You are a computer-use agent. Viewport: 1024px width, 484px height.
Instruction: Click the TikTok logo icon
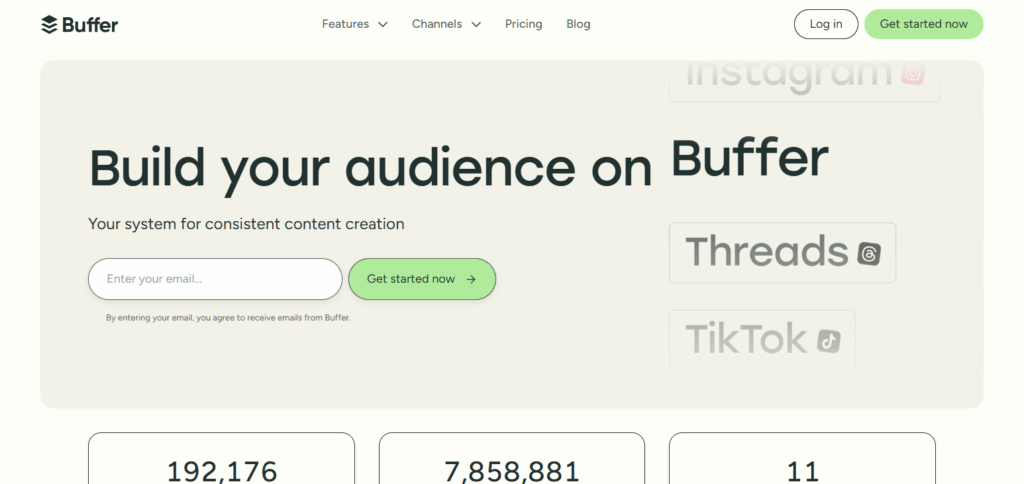click(x=829, y=341)
